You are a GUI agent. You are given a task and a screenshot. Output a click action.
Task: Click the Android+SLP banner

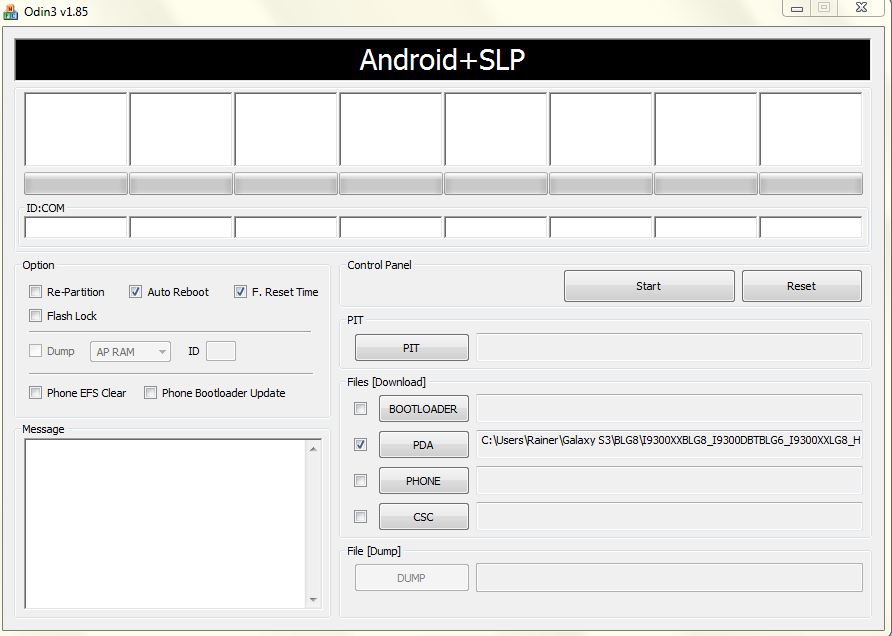click(x=443, y=60)
